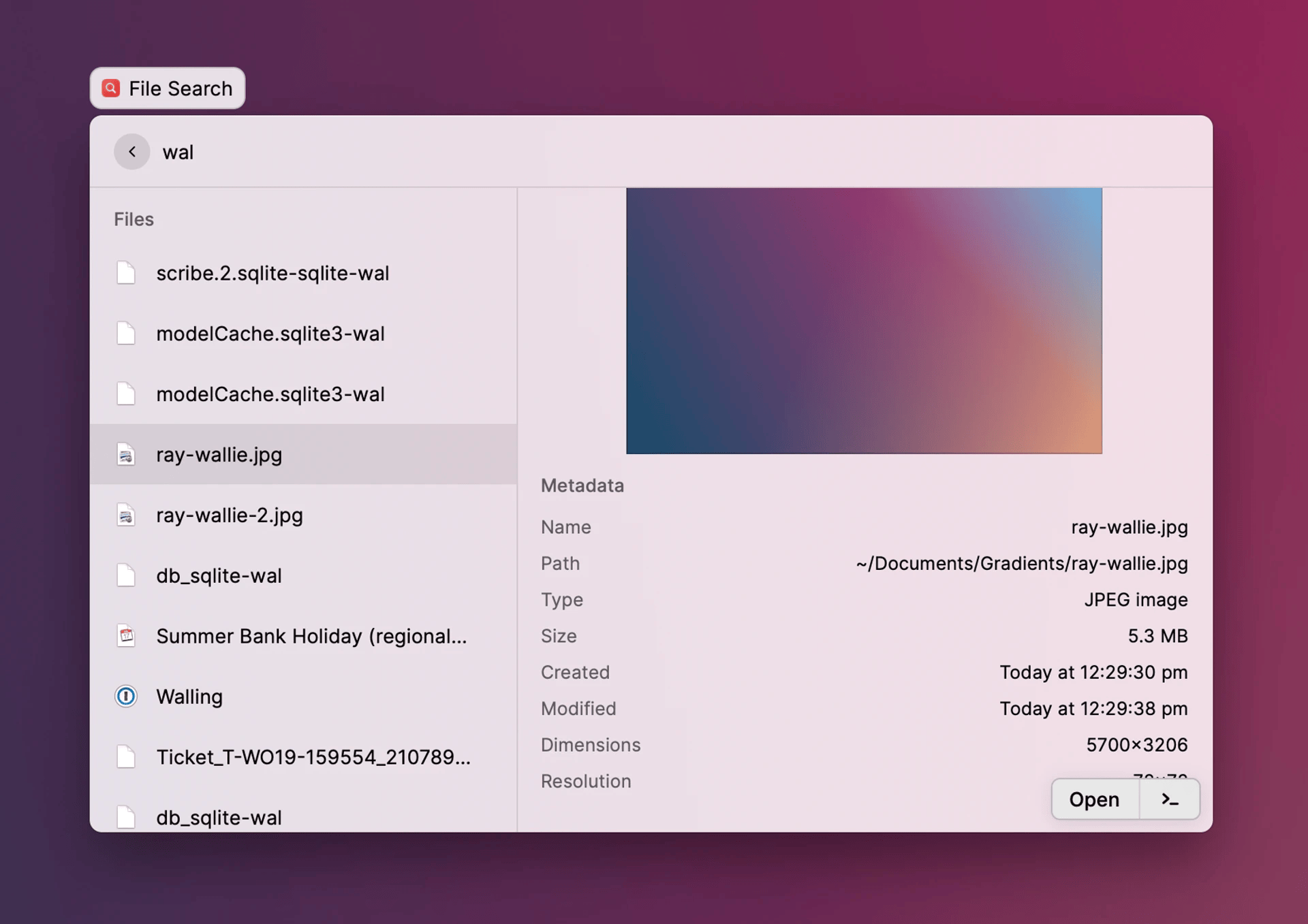Select the Walling list entry

click(x=189, y=697)
